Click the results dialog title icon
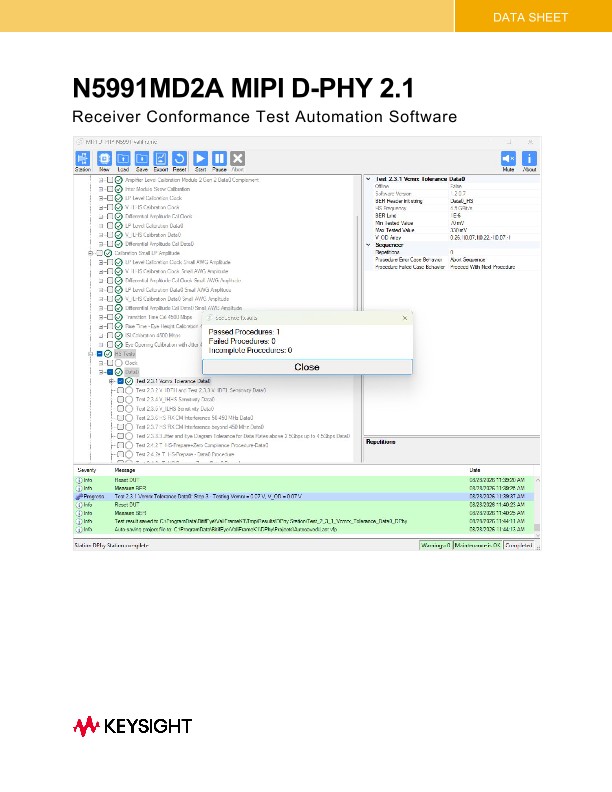The height and width of the screenshot is (792, 612). click(x=209, y=318)
